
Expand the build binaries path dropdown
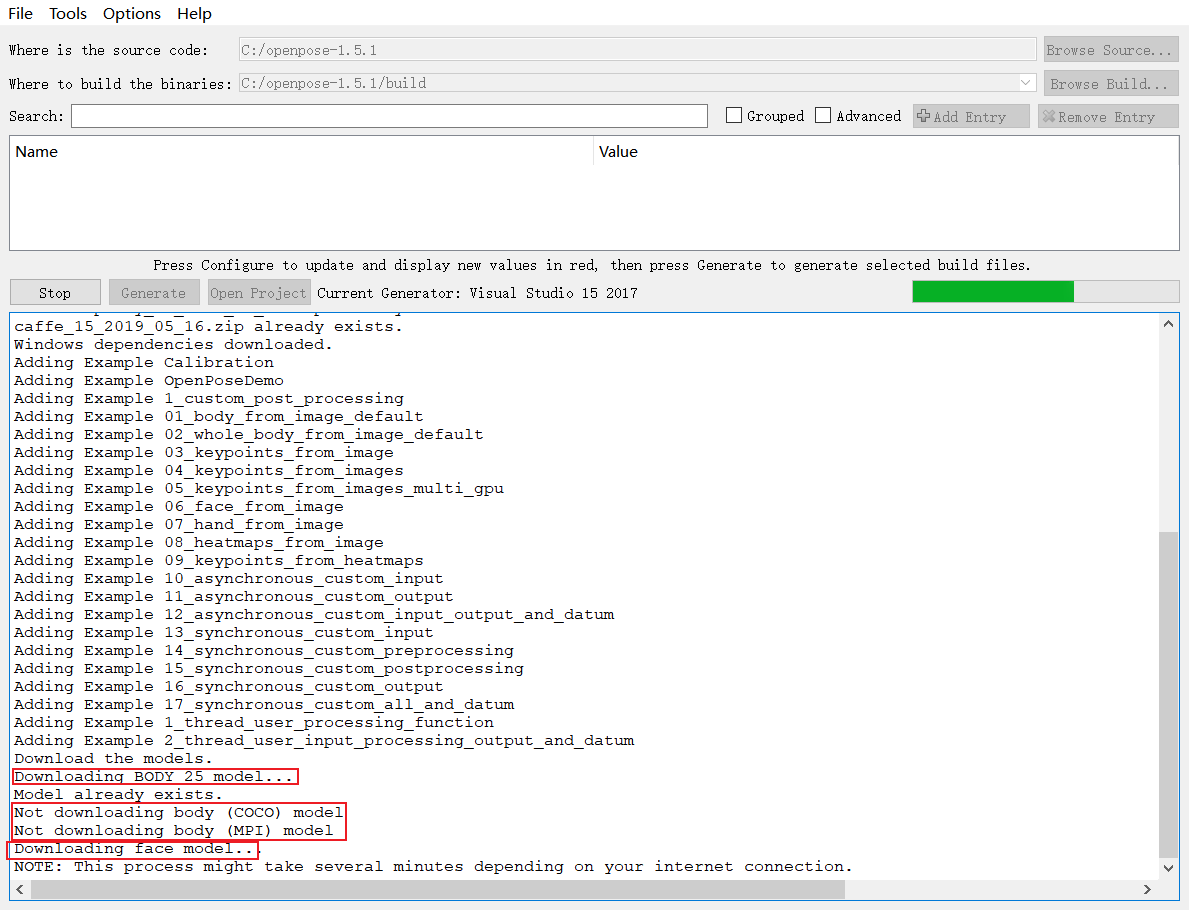(x=1025, y=83)
